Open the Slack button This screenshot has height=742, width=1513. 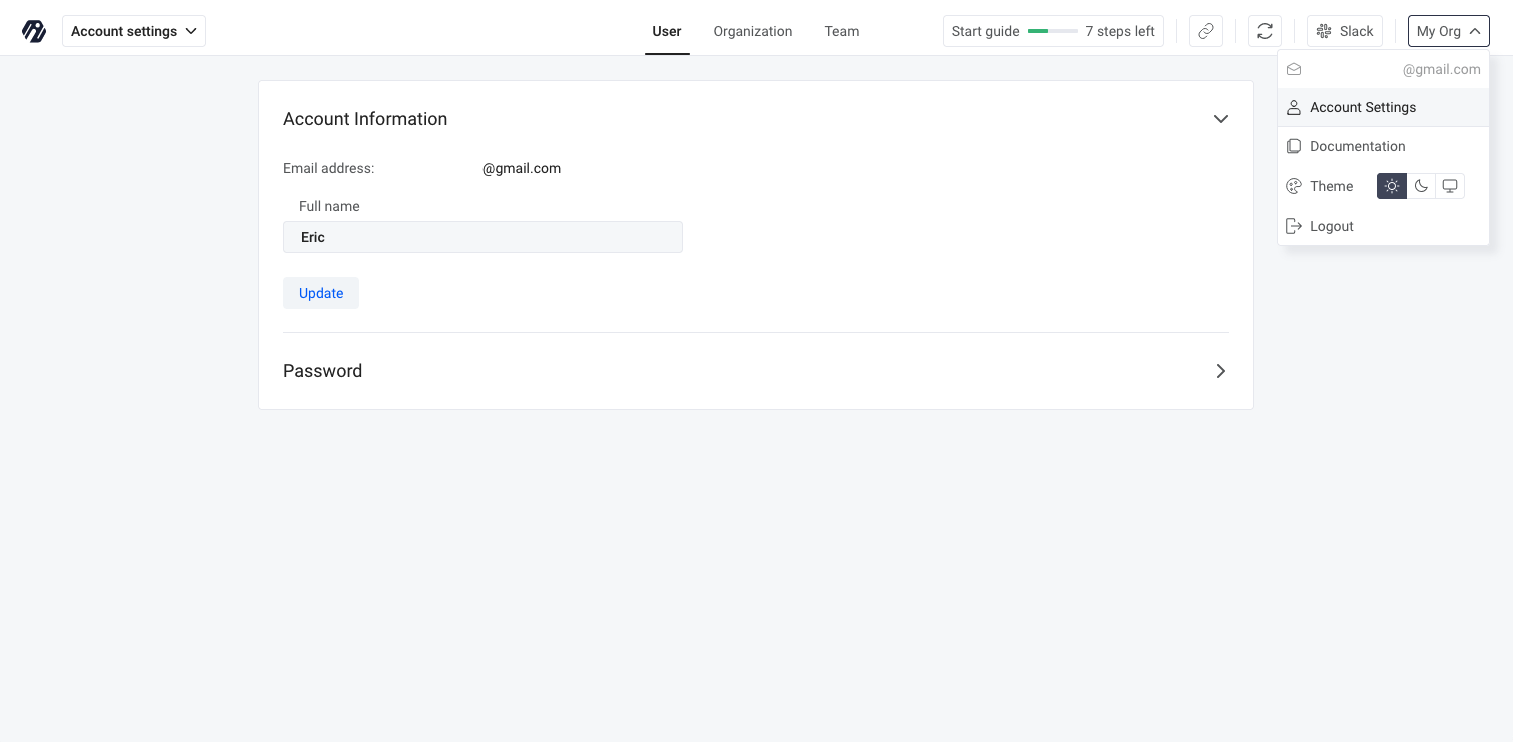click(x=1345, y=31)
